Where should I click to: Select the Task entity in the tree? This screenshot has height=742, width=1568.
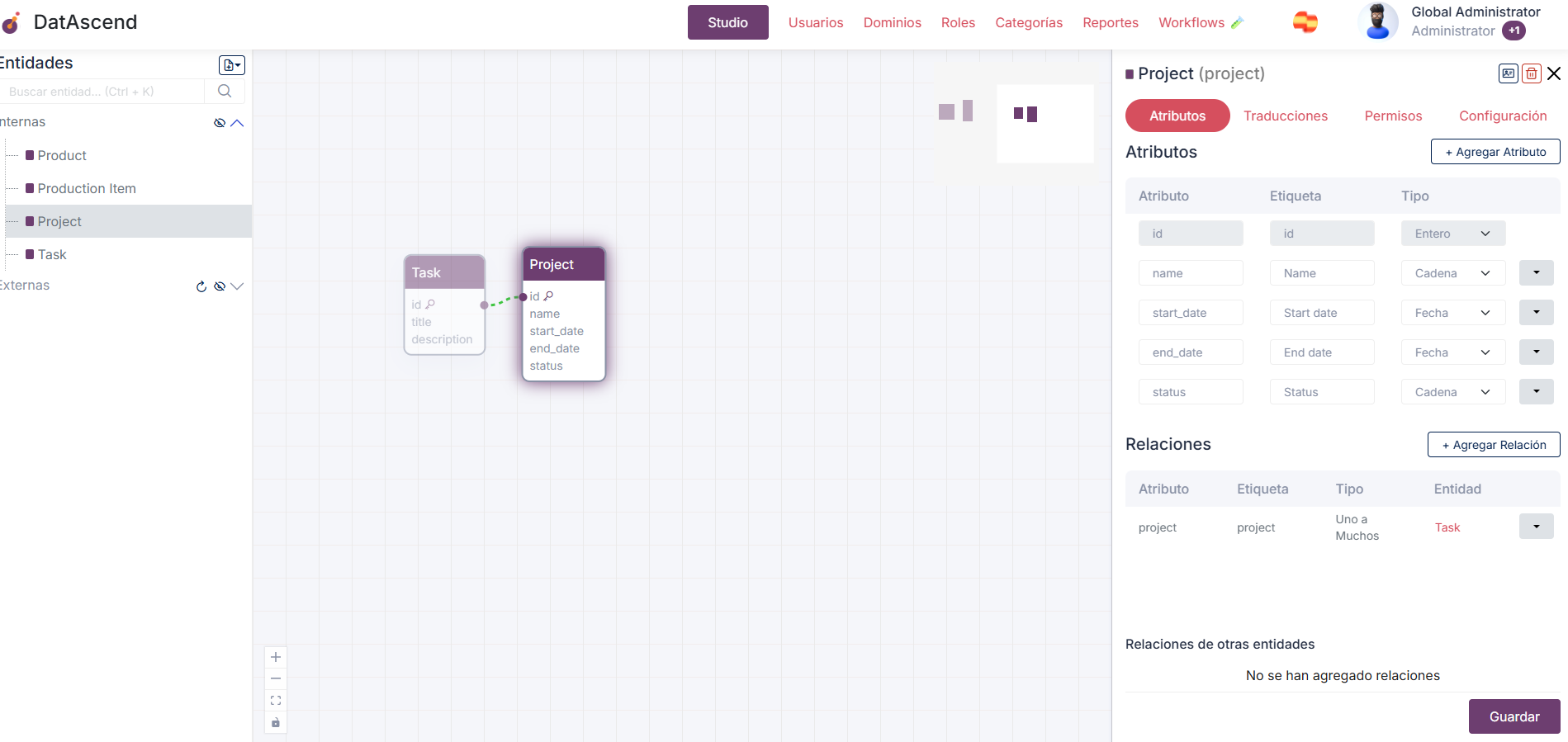pyautogui.click(x=52, y=254)
